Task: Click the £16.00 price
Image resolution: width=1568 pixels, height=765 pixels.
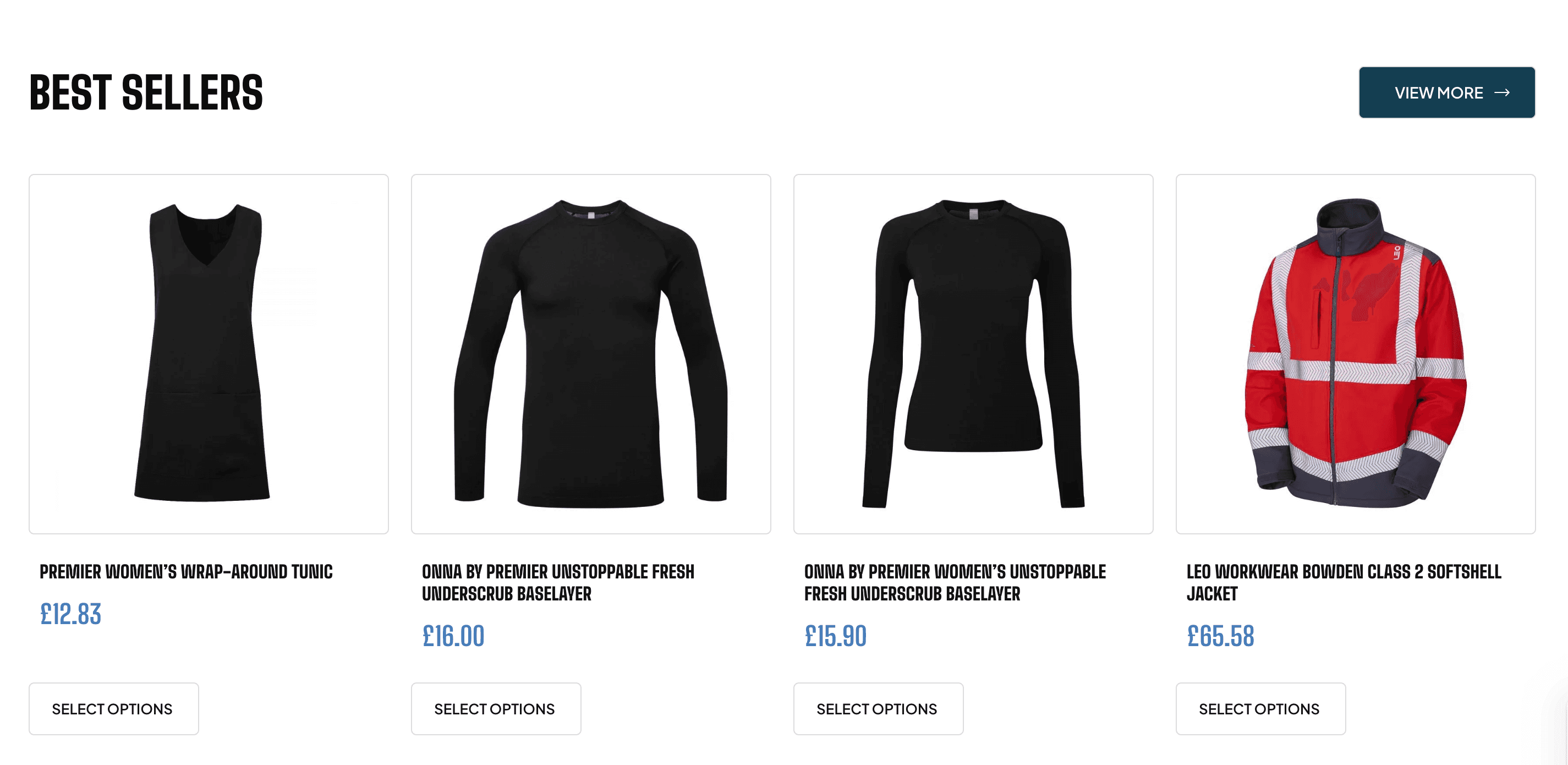Action: (x=453, y=636)
